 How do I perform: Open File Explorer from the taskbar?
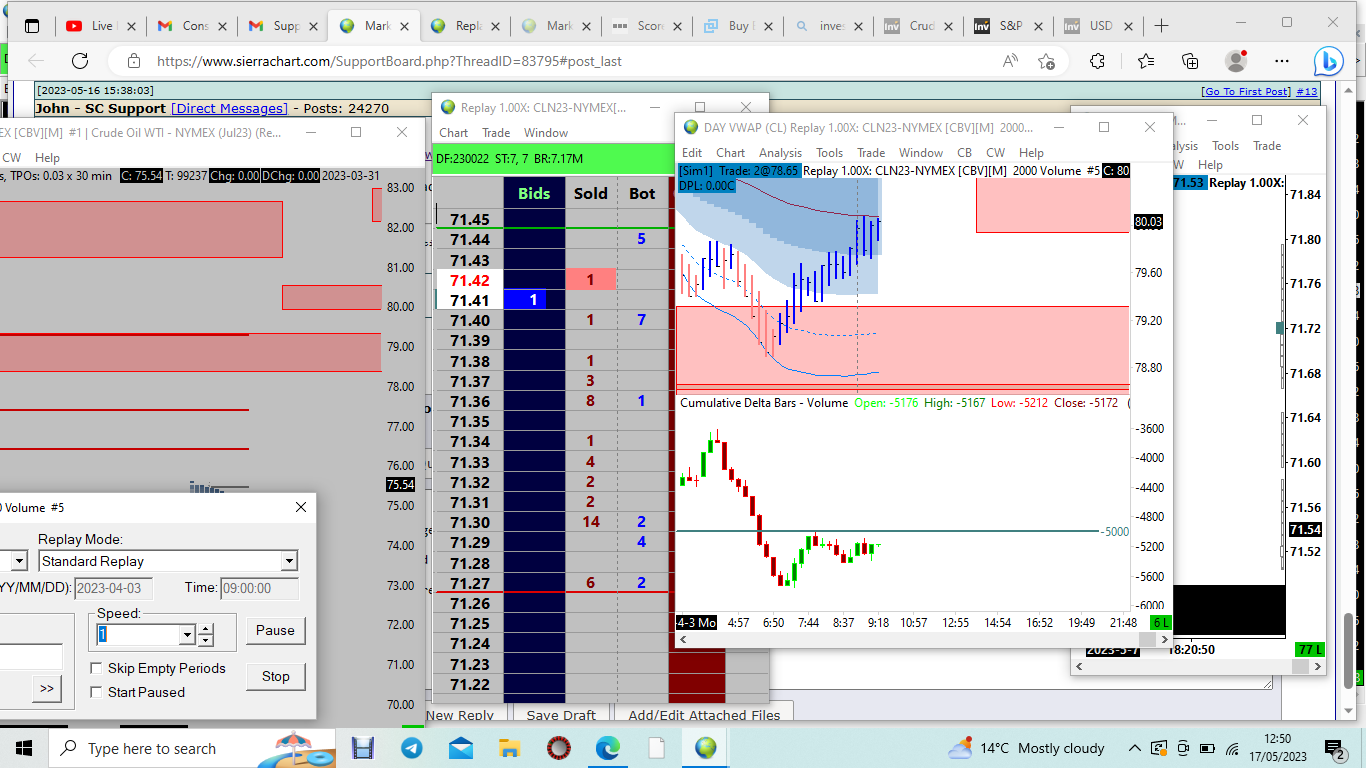510,748
